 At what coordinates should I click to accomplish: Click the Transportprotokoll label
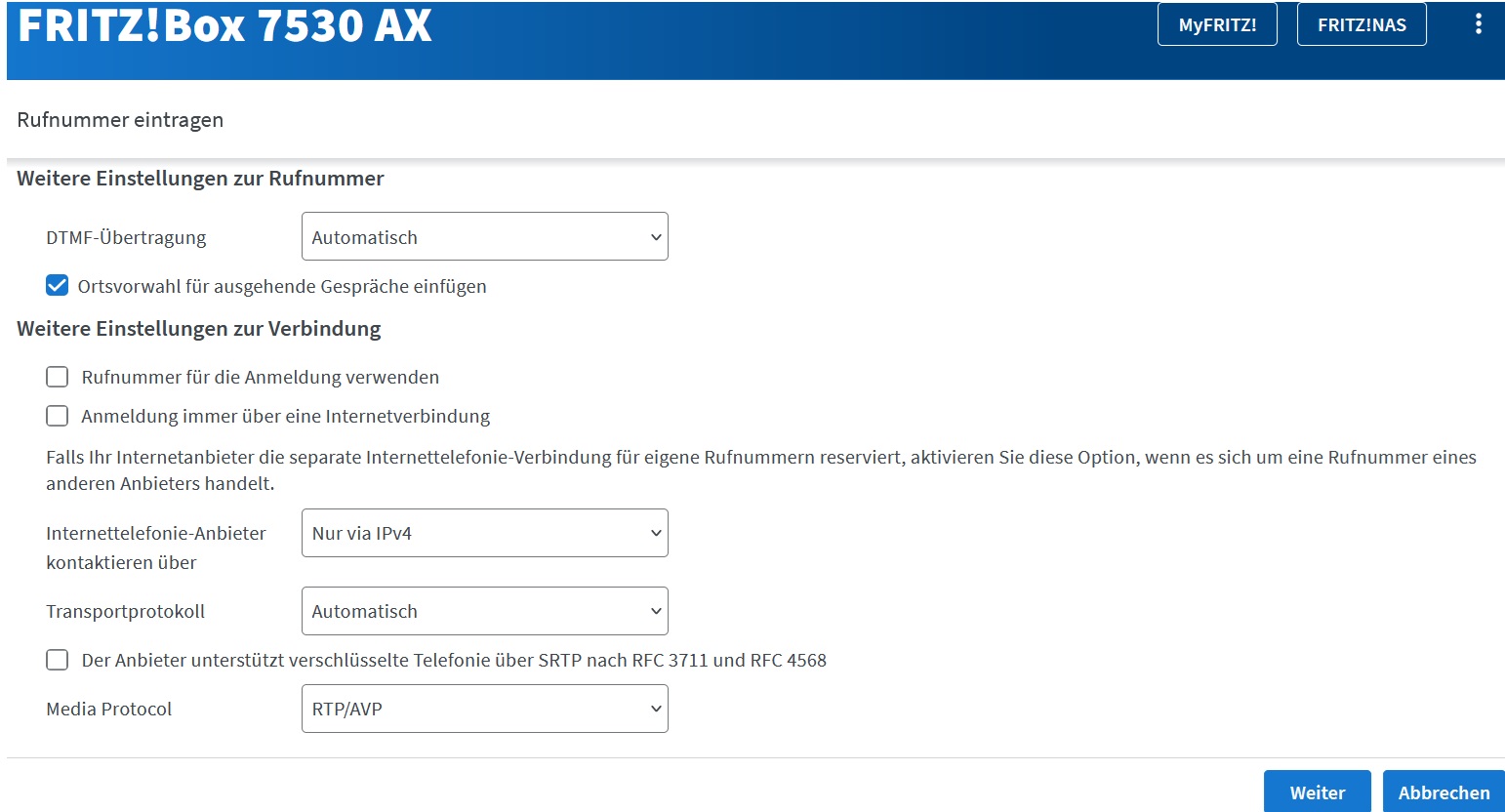[x=125, y=611]
